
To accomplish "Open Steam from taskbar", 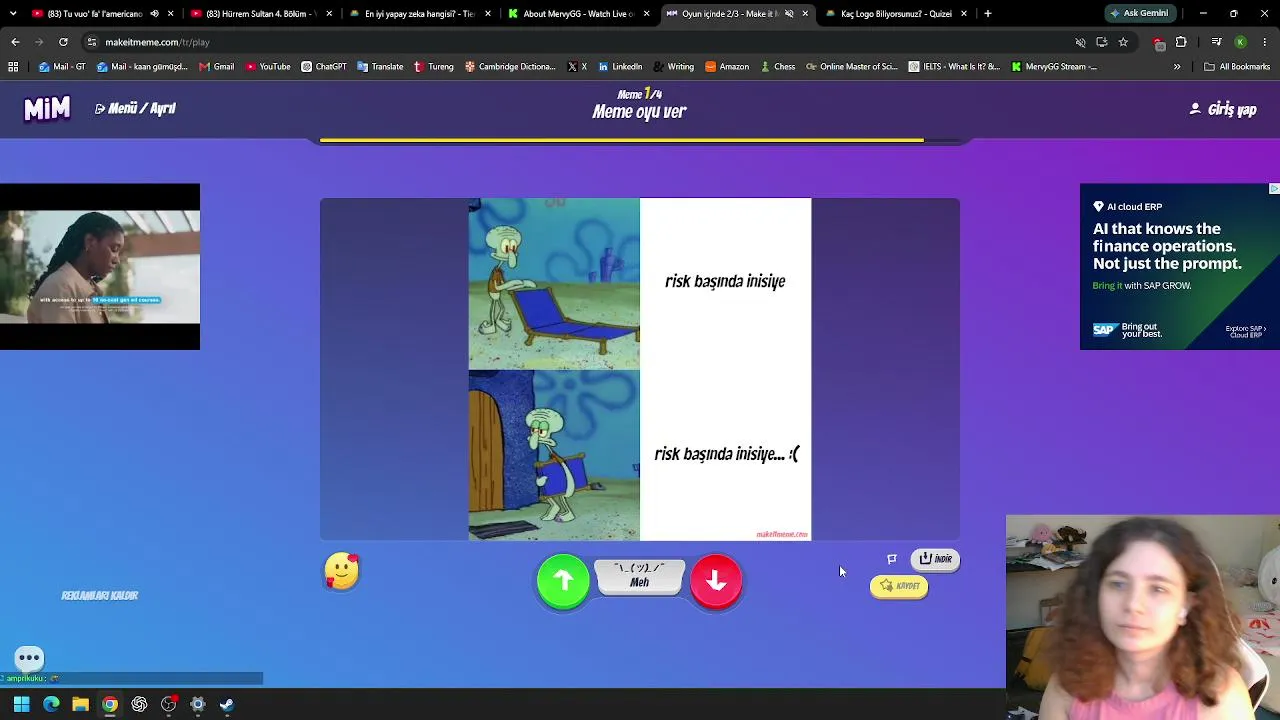I will pyautogui.click(x=227, y=704).
